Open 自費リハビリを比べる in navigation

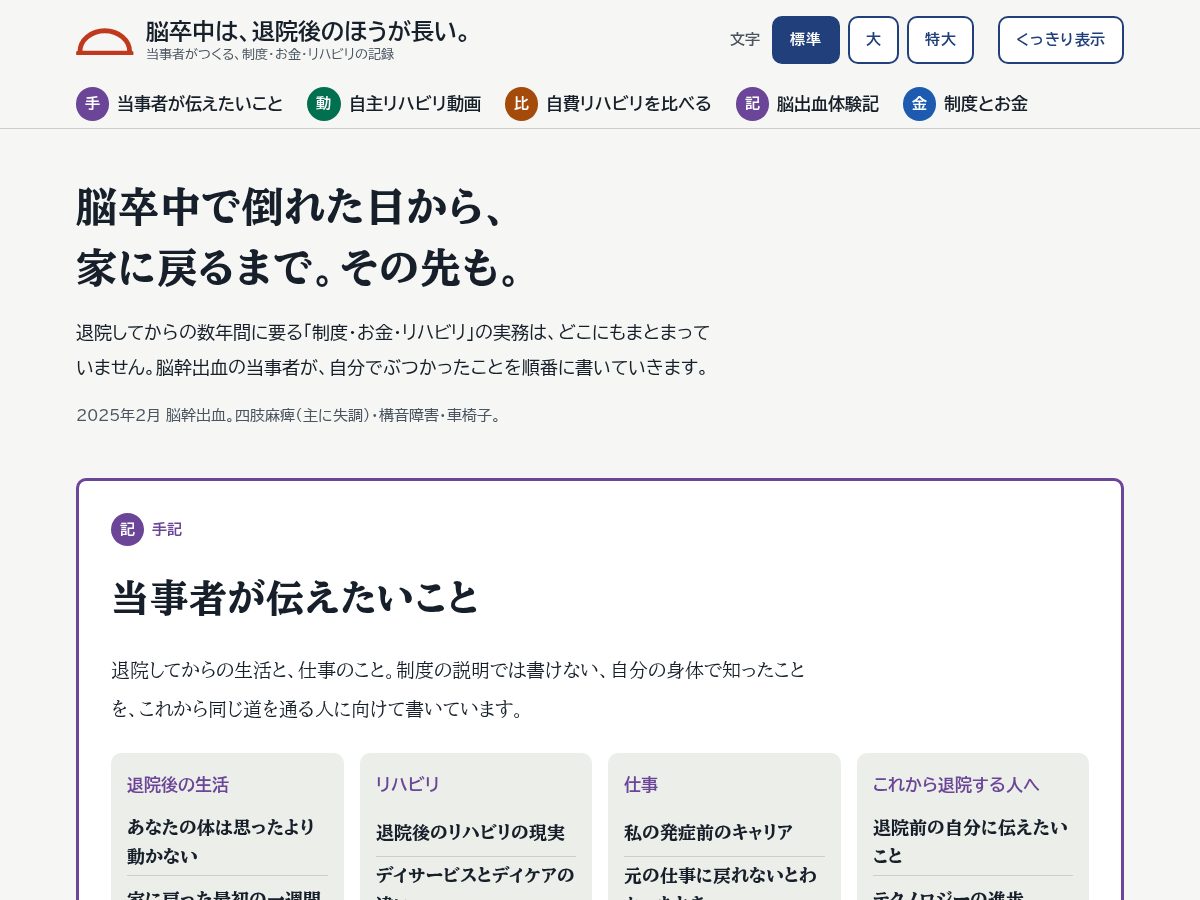click(x=629, y=104)
